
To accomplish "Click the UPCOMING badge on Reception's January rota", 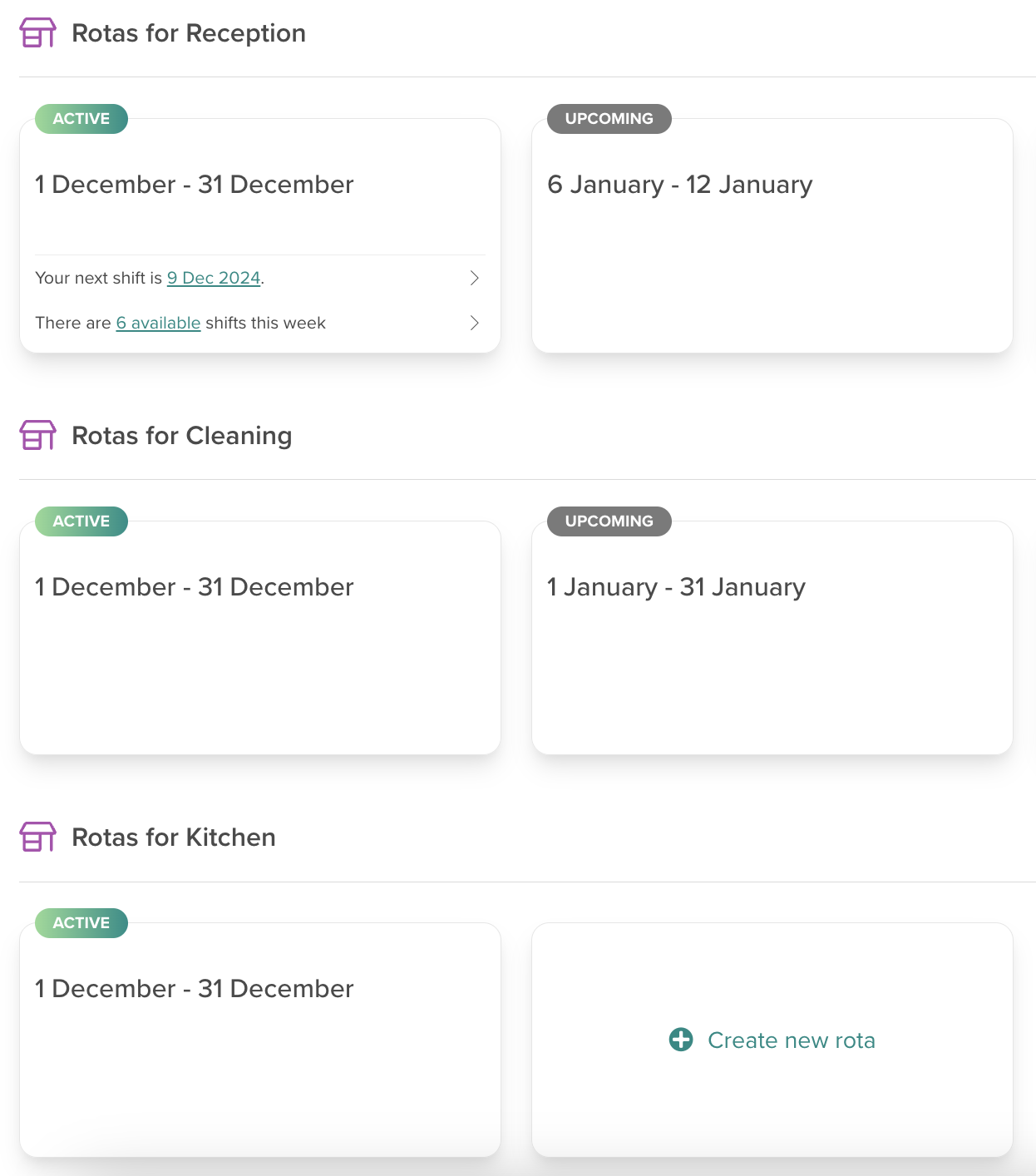I will [609, 118].
